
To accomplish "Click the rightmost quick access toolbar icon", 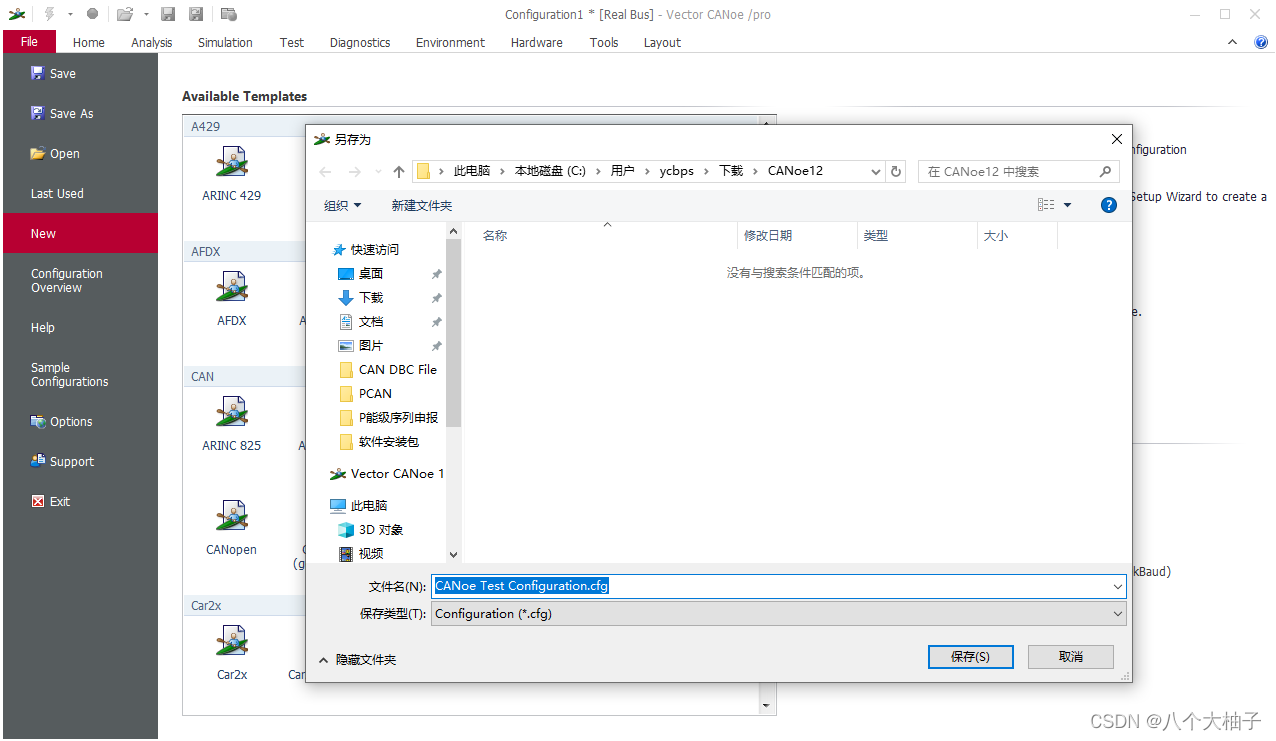I will click(x=229, y=14).
